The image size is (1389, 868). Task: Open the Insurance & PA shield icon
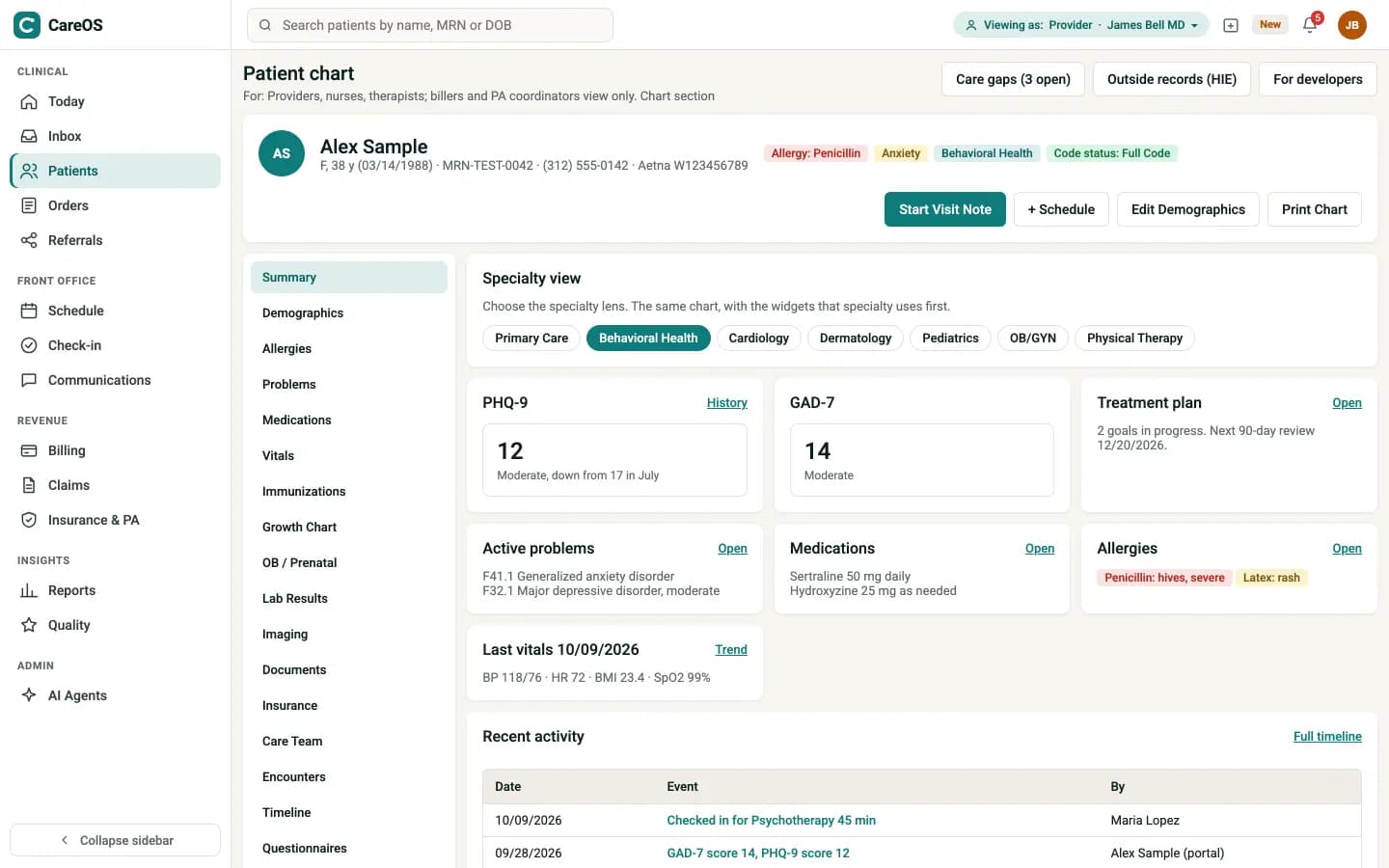29,520
